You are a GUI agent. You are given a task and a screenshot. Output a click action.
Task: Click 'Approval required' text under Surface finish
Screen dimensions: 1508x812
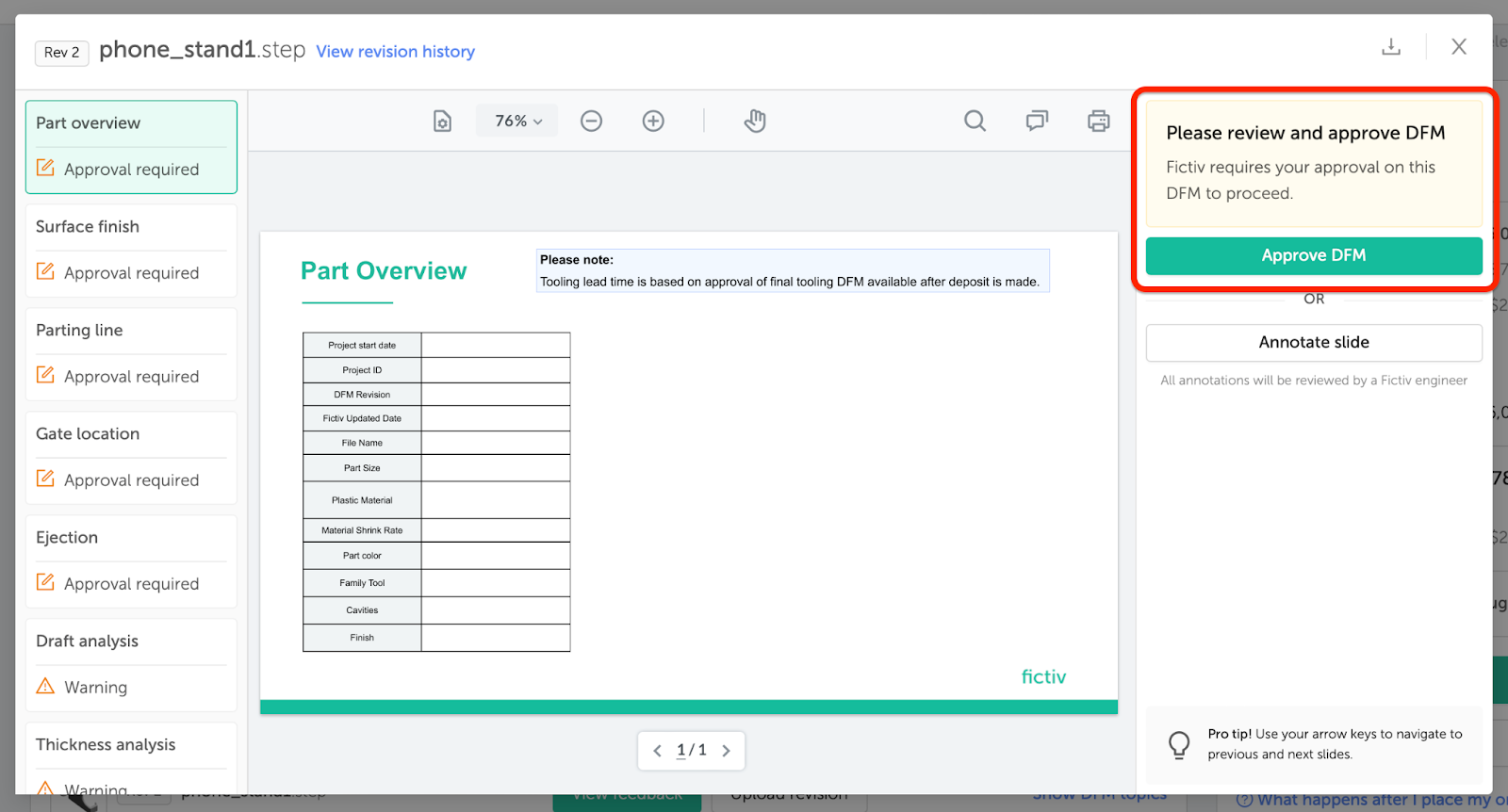pos(132,273)
